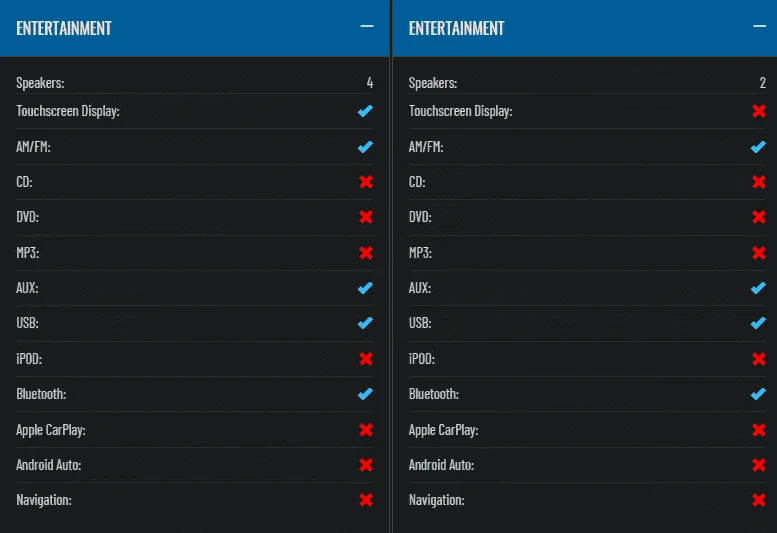Viewport: 777px width, 533px height.
Task: Click the left Touchscreen Display blue checkmark
Action: (x=366, y=111)
